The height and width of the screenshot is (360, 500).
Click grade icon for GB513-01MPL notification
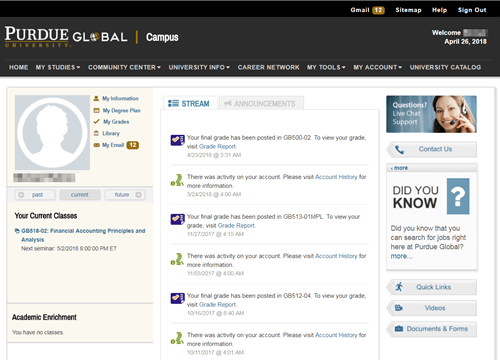point(178,219)
